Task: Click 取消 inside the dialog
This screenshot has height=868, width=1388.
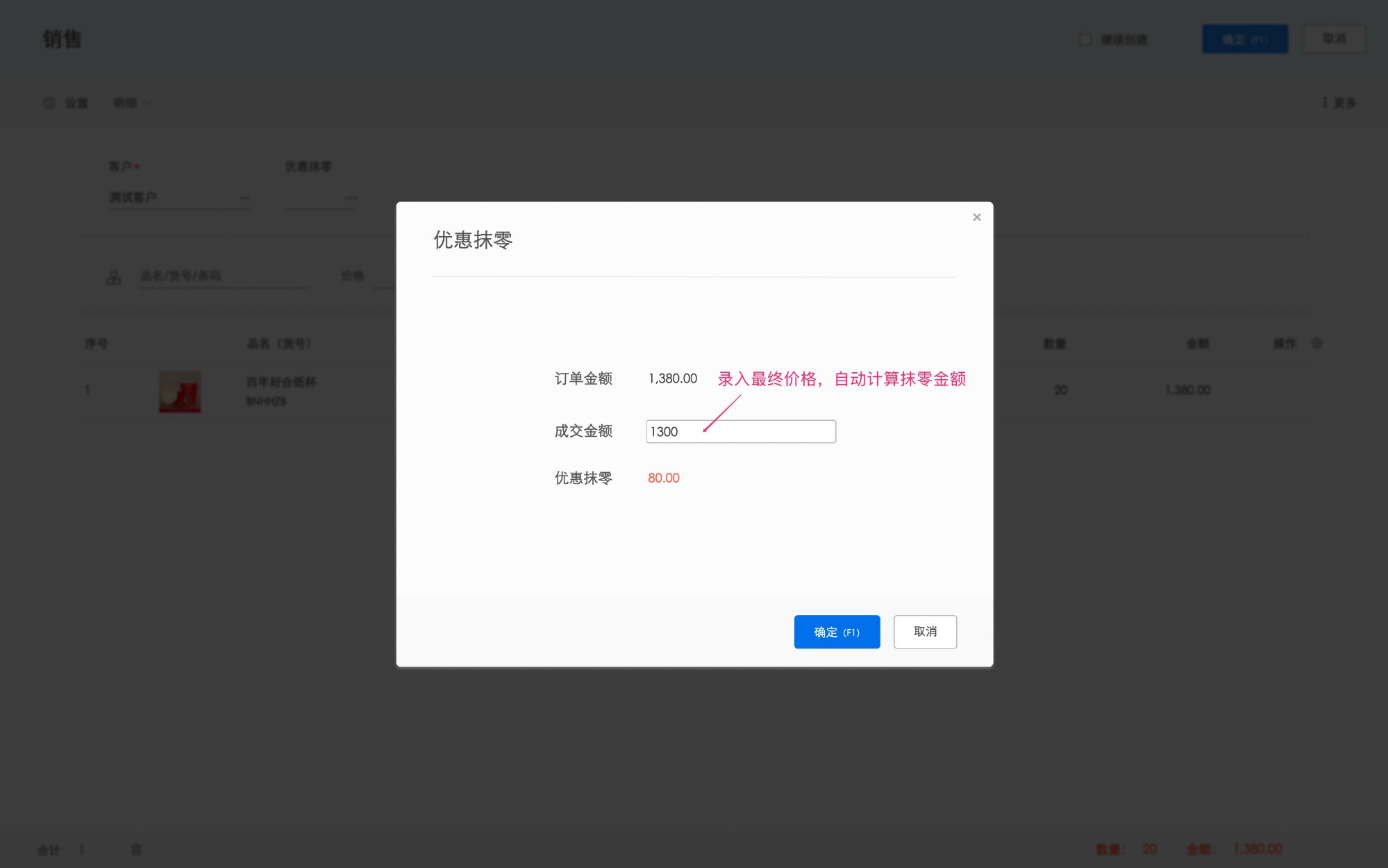Action: [925, 632]
